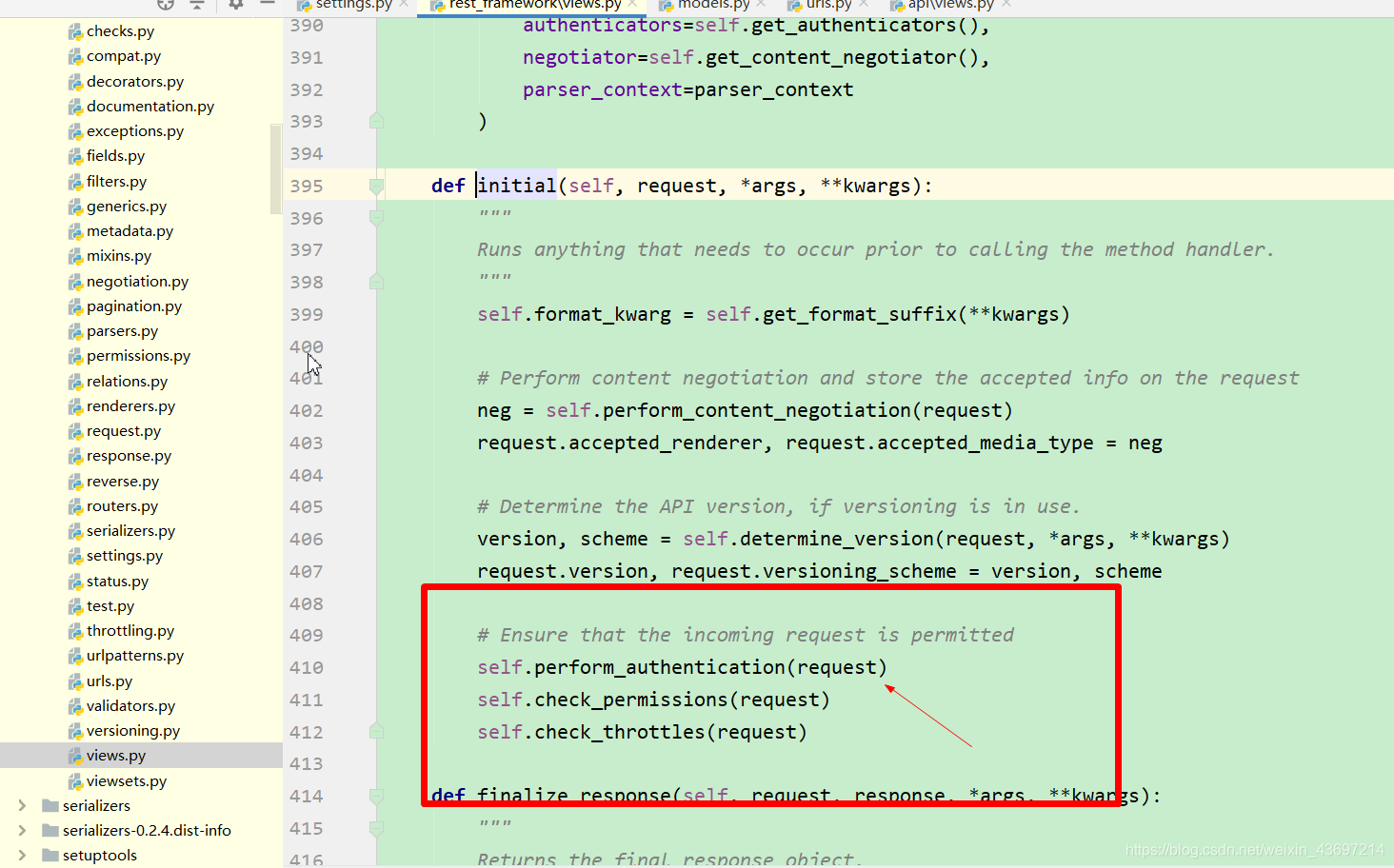The height and width of the screenshot is (868, 1394).
Task: Select negotiation.py in project tree
Action: (x=137, y=282)
